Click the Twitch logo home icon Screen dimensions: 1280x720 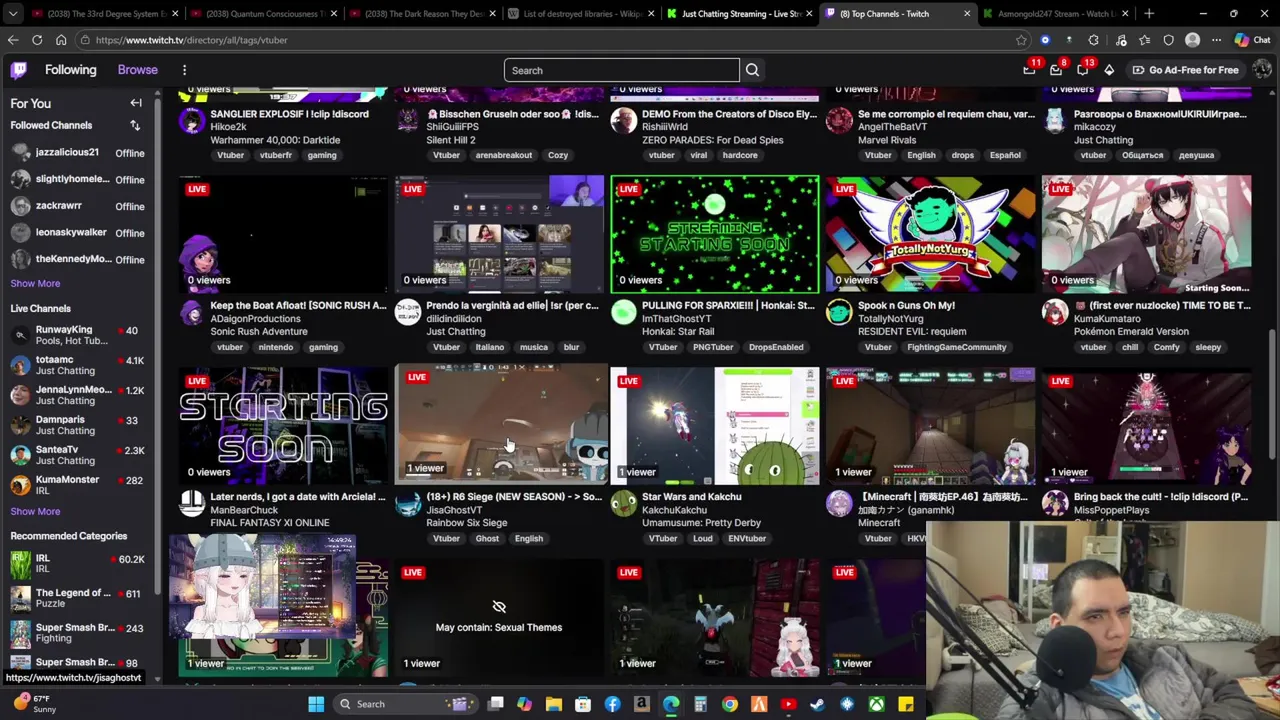point(19,70)
